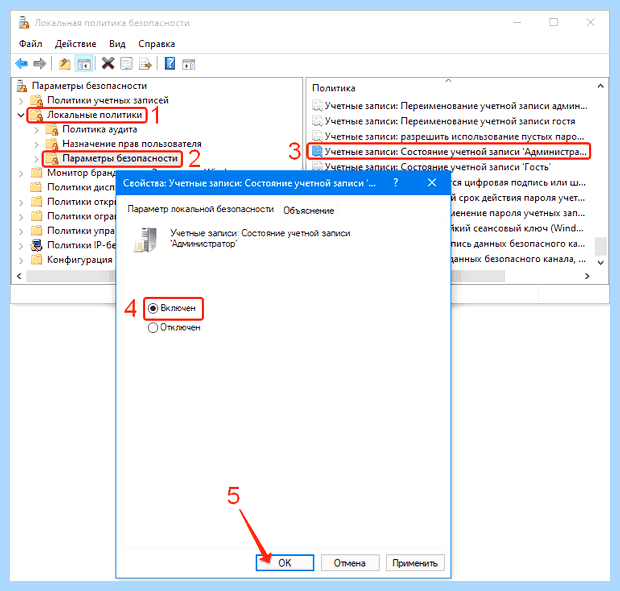The width and height of the screenshot is (620, 591).
Task: Click the Local Security Policy title bar icon
Action: (x=24, y=23)
